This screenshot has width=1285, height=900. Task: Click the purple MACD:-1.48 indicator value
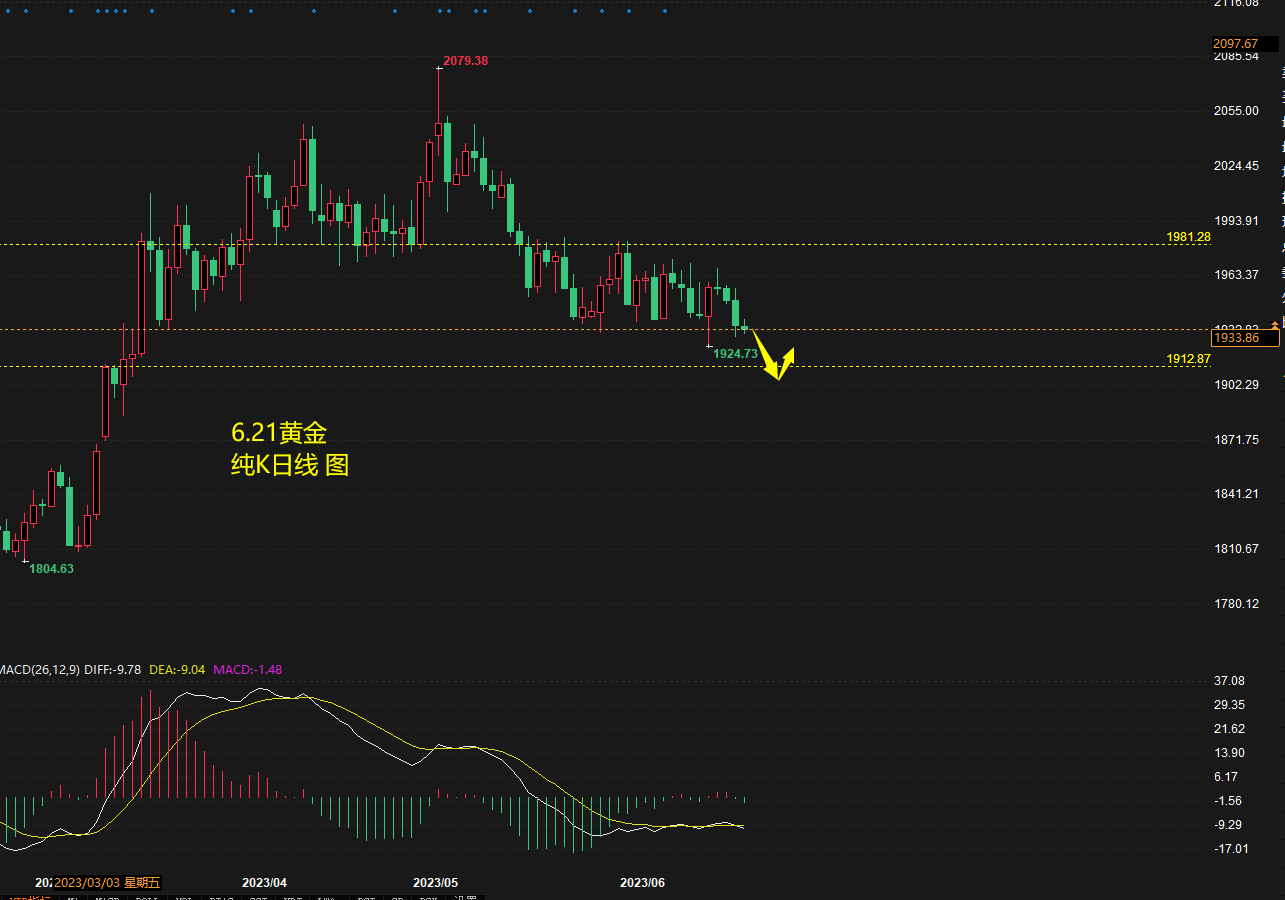tap(247, 669)
